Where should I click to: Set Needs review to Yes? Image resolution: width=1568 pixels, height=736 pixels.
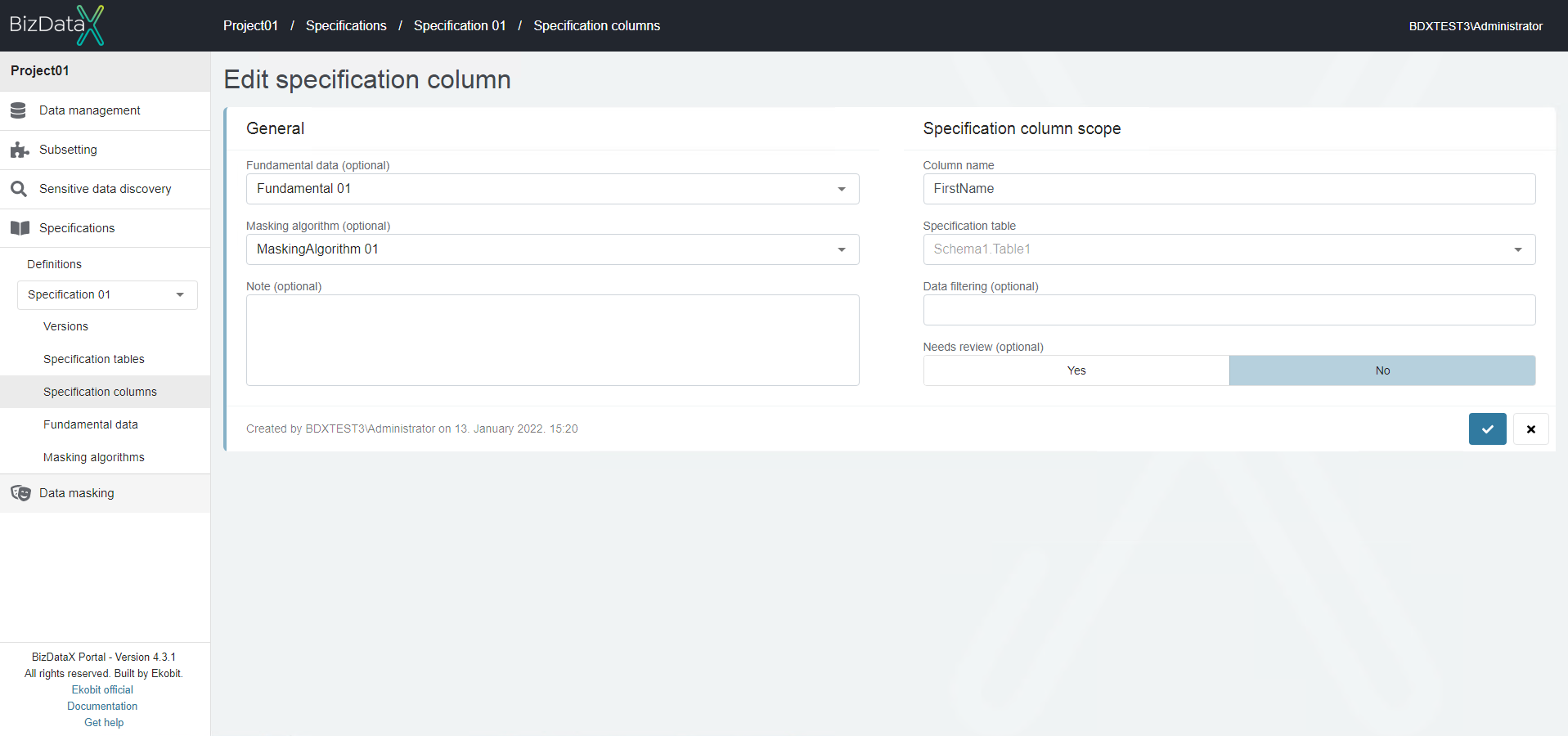1076,370
